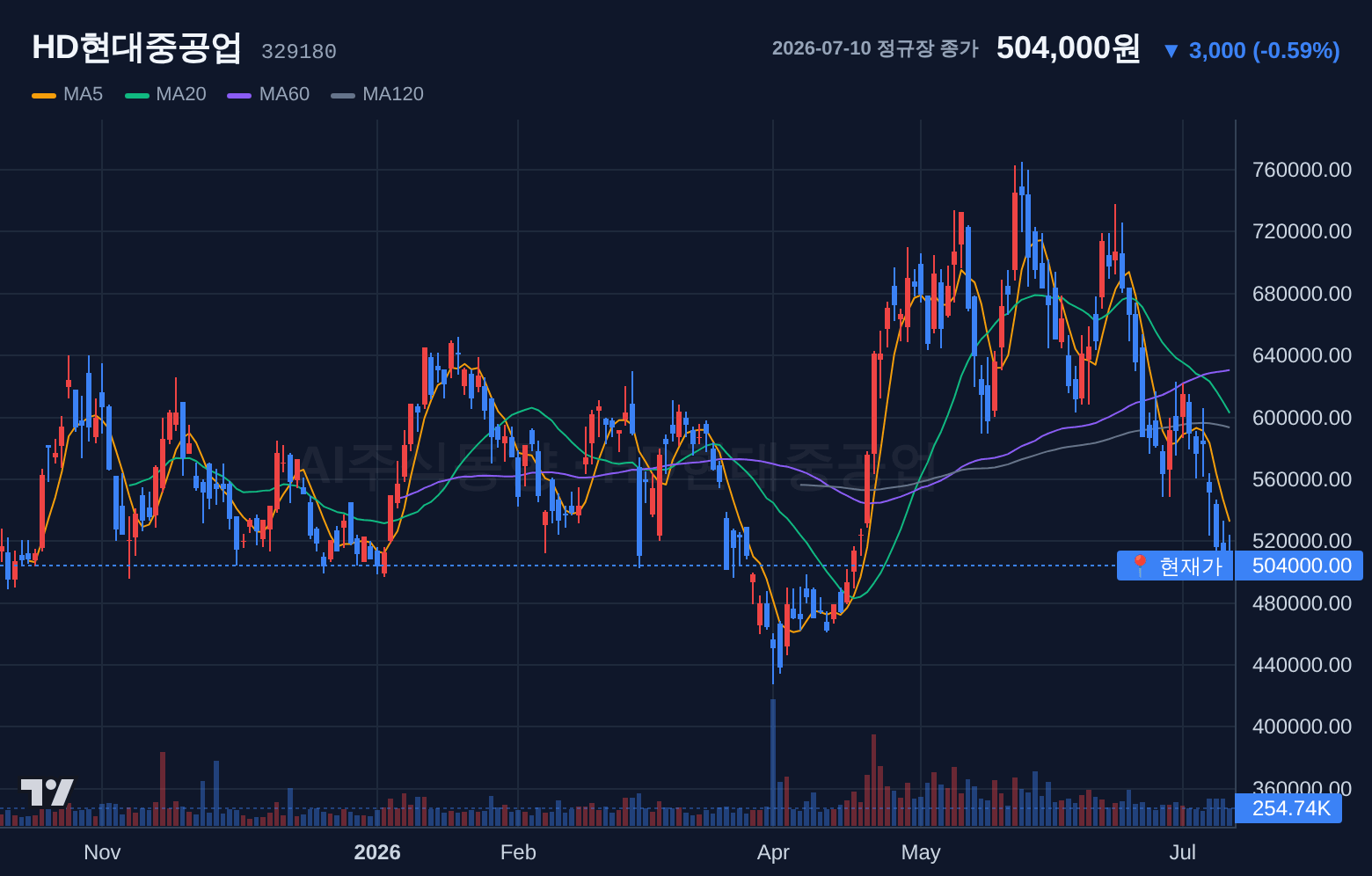This screenshot has width=1372, height=876.
Task: Select the 2026 label on time axis
Action: coord(377,852)
